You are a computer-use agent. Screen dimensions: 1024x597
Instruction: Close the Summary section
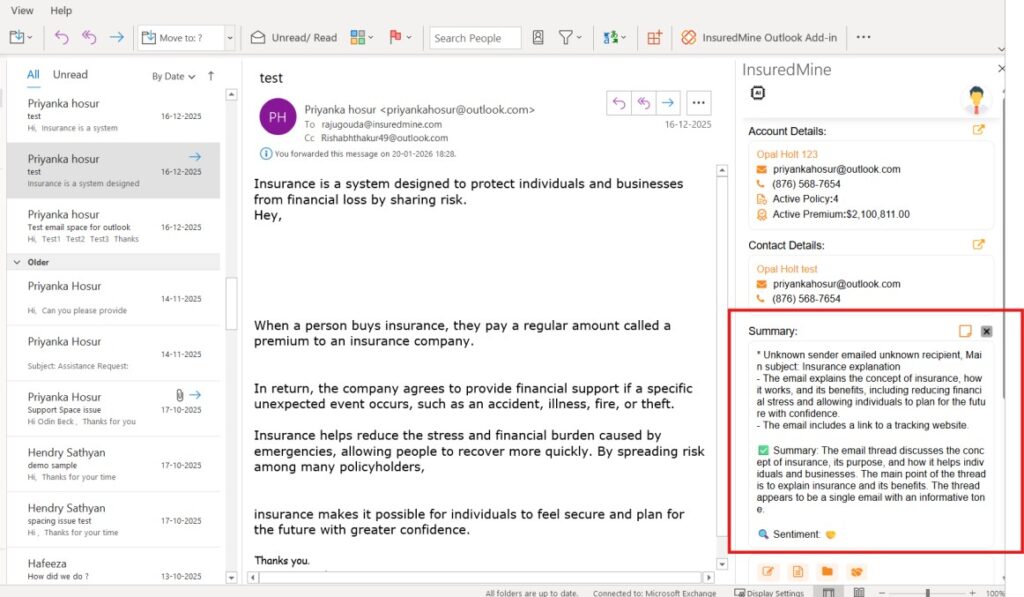pyautogui.click(x=986, y=331)
